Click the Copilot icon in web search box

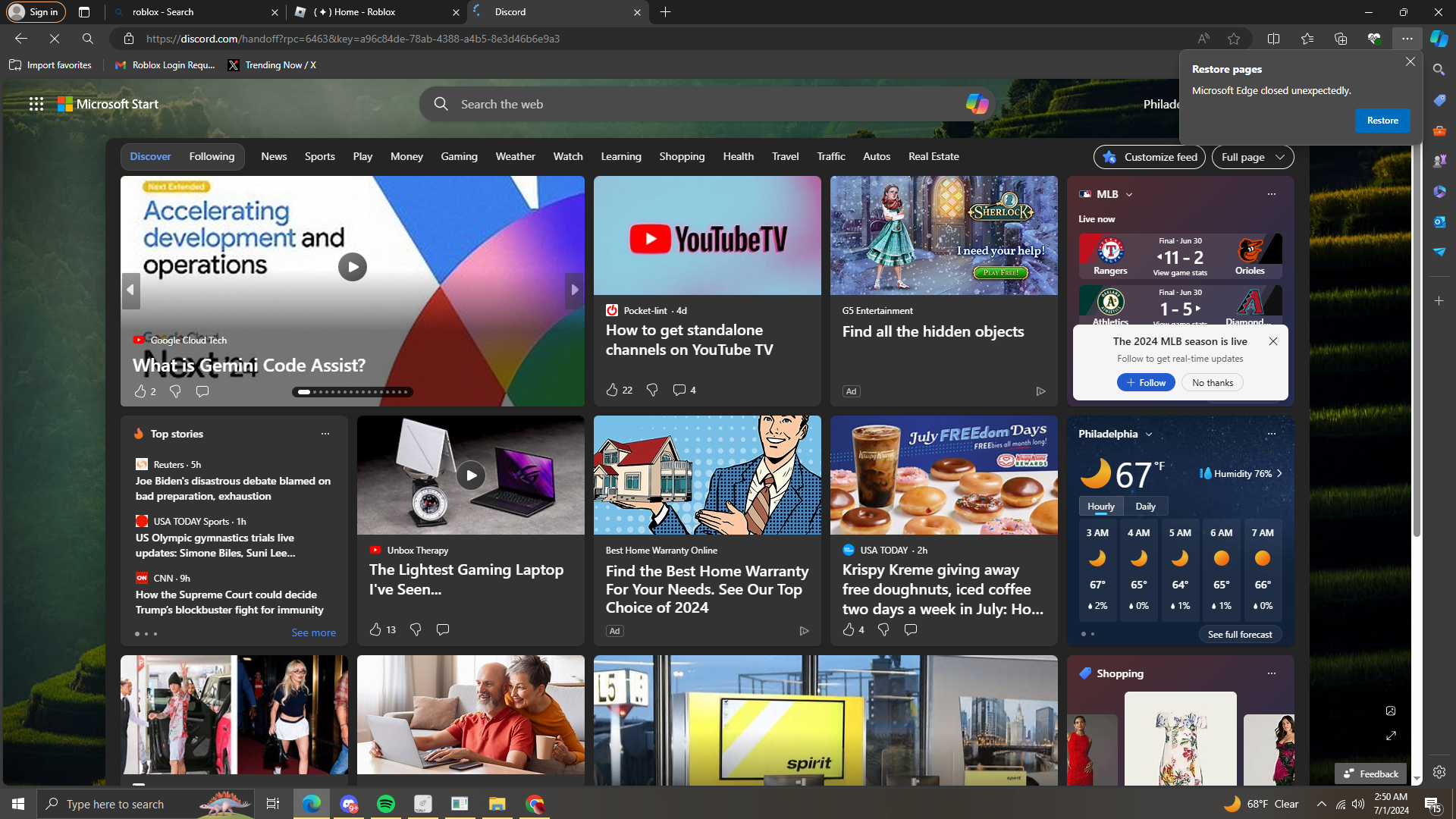click(977, 104)
